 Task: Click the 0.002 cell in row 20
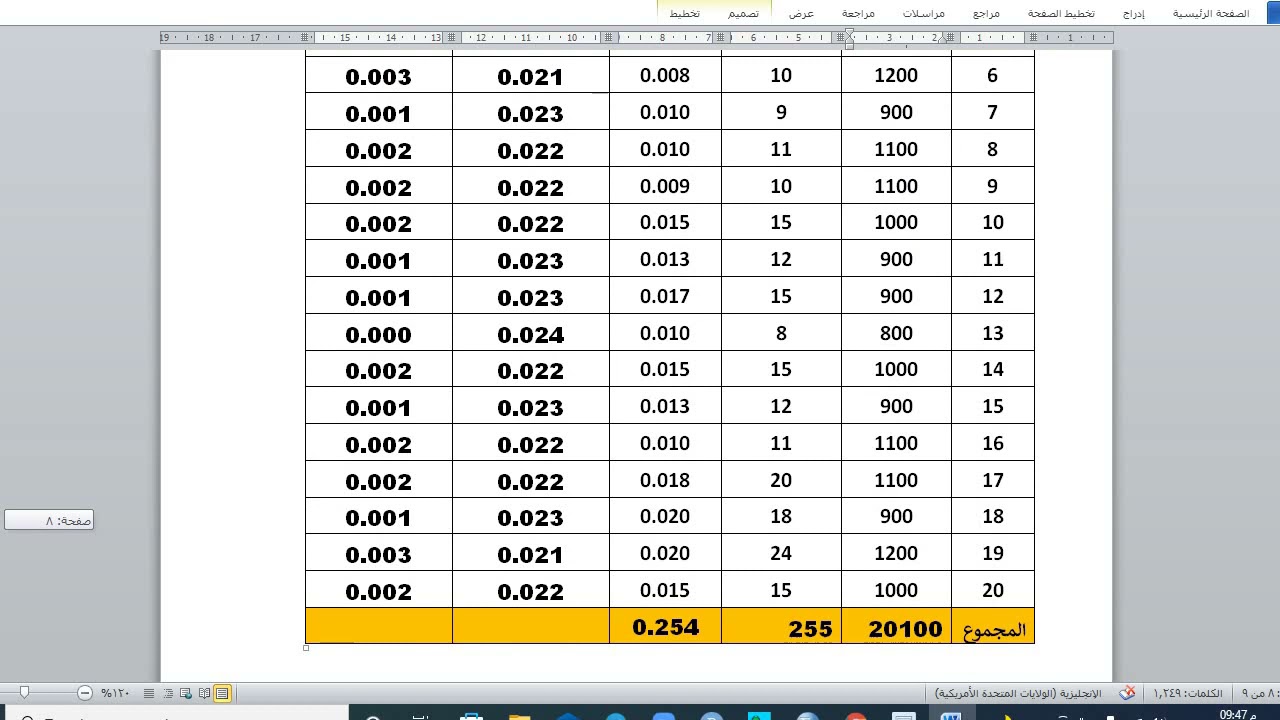coord(378,591)
